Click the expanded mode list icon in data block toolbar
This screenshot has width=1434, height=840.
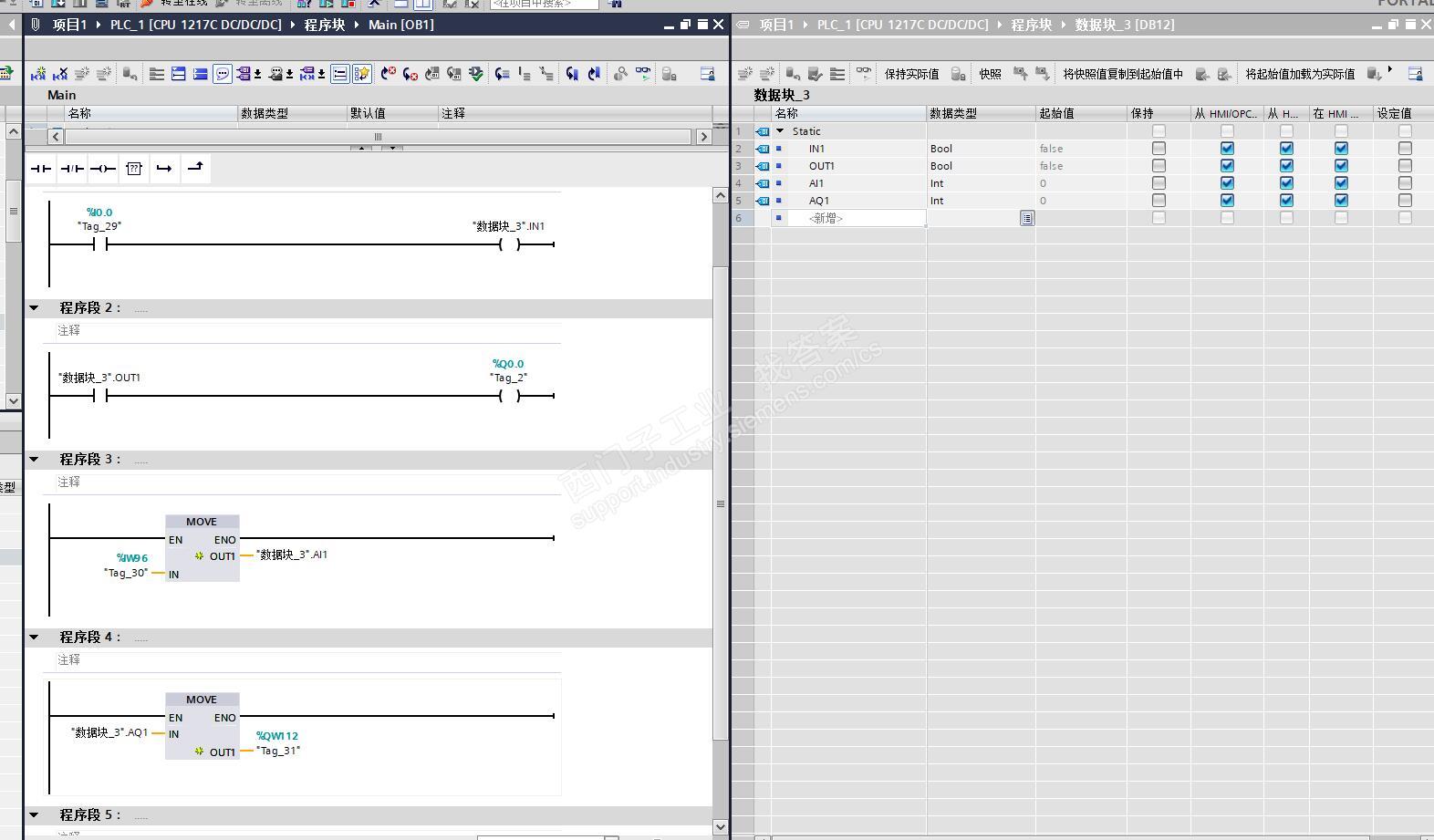coord(837,74)
